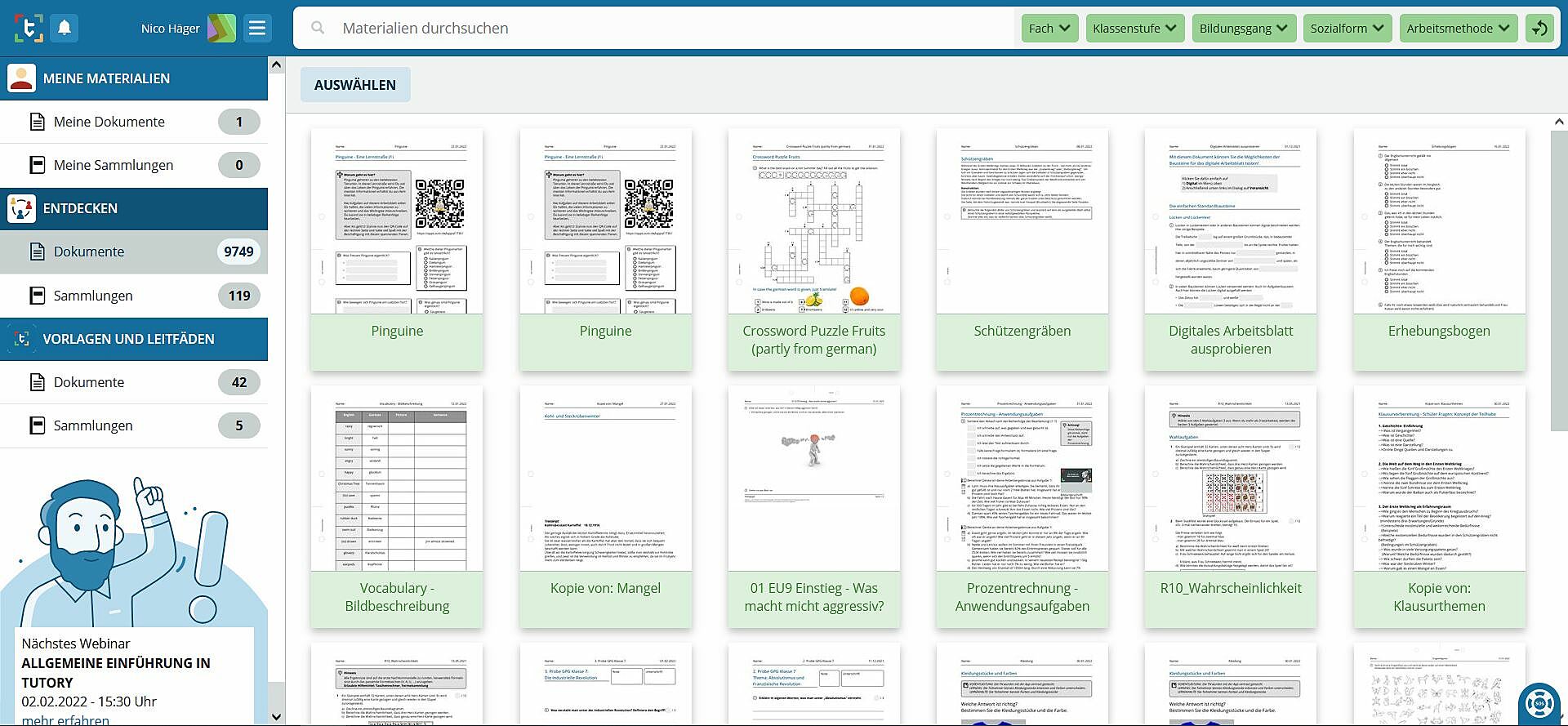Click the Tutory logo icon
The width and height of the screenshot is (1568, 726).
(x=29, y=28)
